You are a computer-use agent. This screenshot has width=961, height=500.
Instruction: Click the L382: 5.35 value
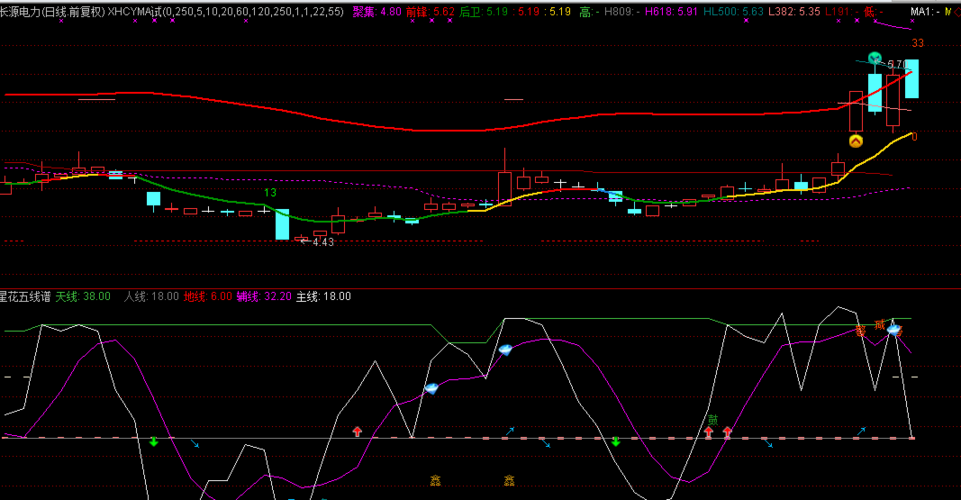pos(794,12)
